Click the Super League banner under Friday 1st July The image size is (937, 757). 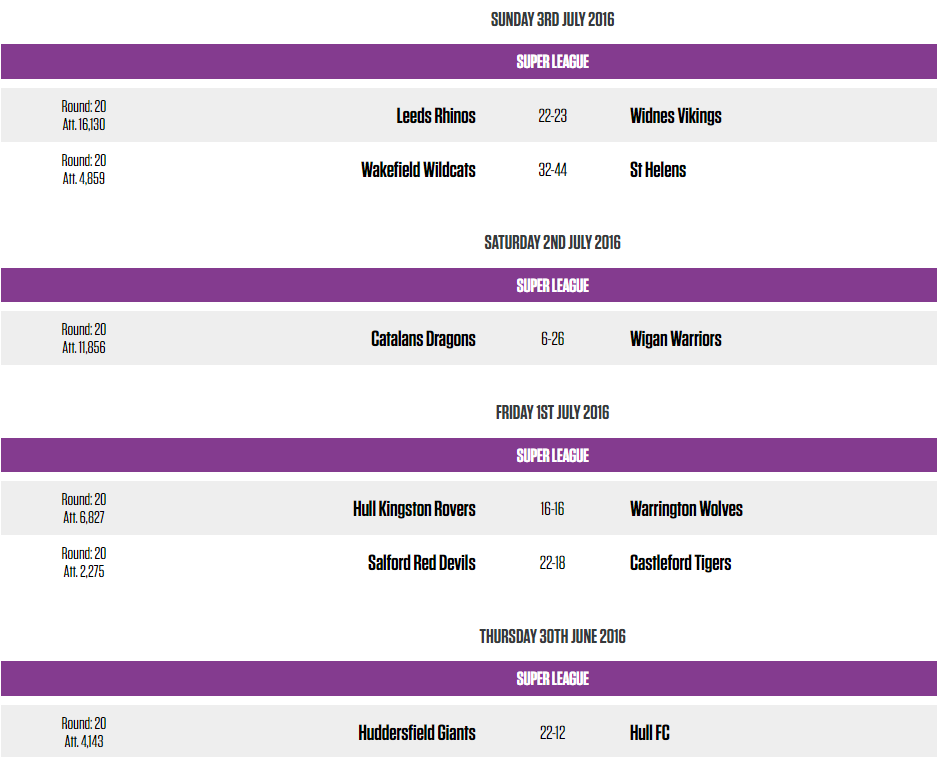pyautogui.click(x=552, y=456)
